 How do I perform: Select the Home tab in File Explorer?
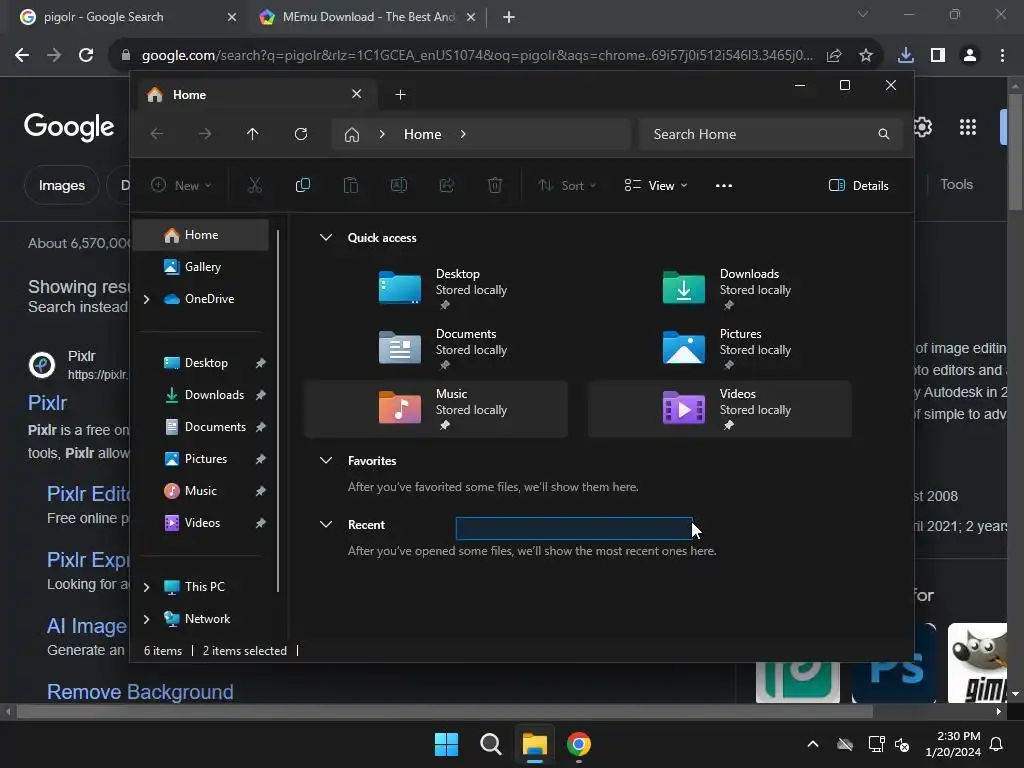tap(255, 95)
